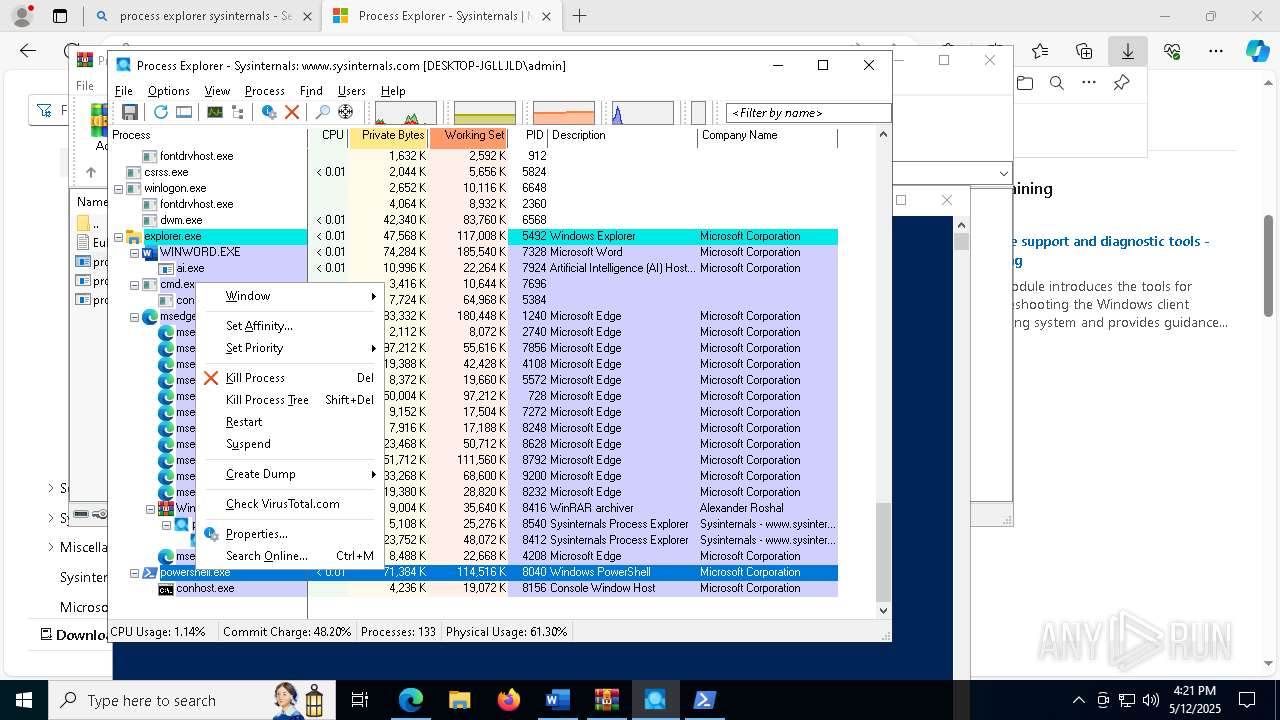Screen dimensions: 1280x720
Task: Expand the Set Priority submenu
Action: pos(290,348)
